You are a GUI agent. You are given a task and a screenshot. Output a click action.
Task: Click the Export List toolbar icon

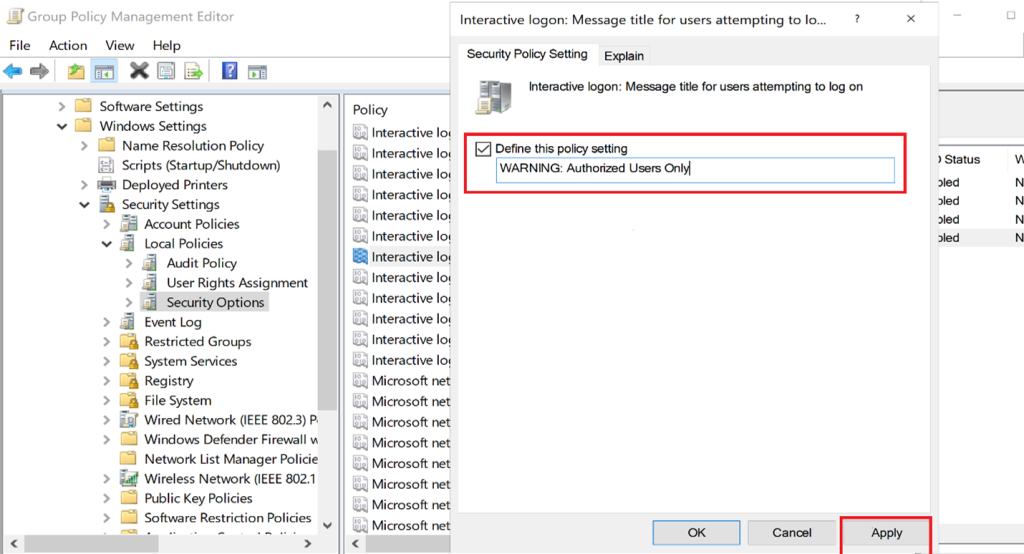coord(193,71)
